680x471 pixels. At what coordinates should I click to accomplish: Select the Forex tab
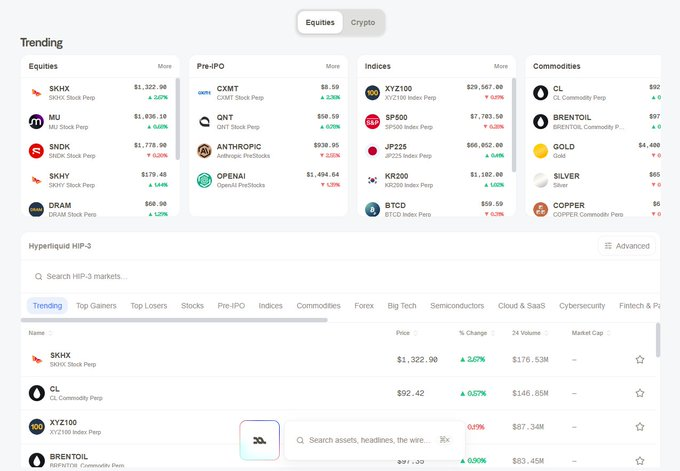click(x=364, y=306)
